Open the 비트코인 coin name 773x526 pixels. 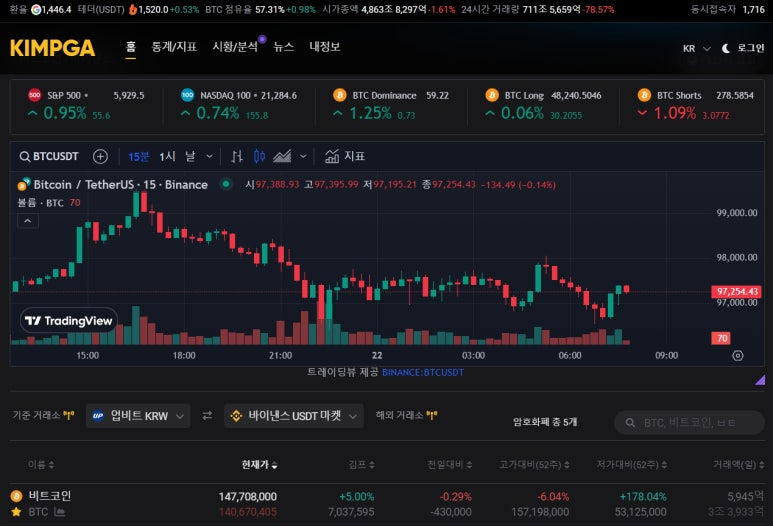click(49, 496)
